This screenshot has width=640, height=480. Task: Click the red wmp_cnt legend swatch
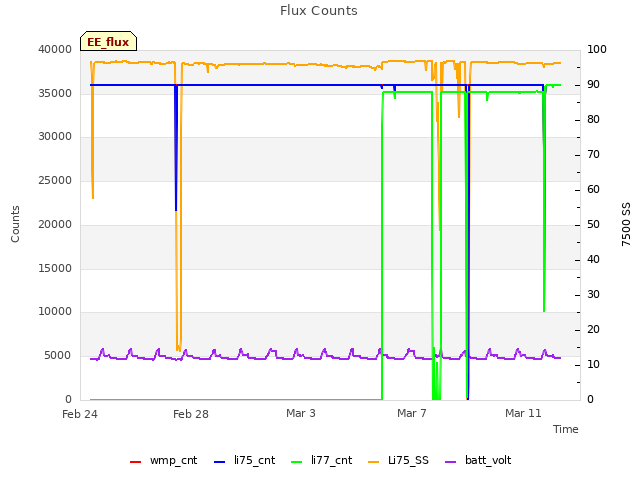[136, 462]
